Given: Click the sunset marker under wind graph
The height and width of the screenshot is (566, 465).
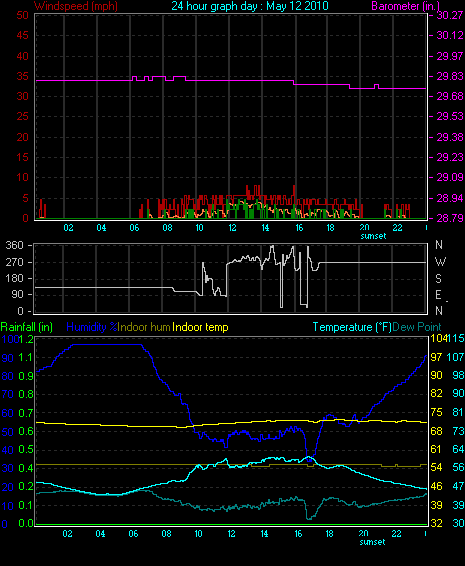Looking at the screenshot, I should tap(373, 236).
